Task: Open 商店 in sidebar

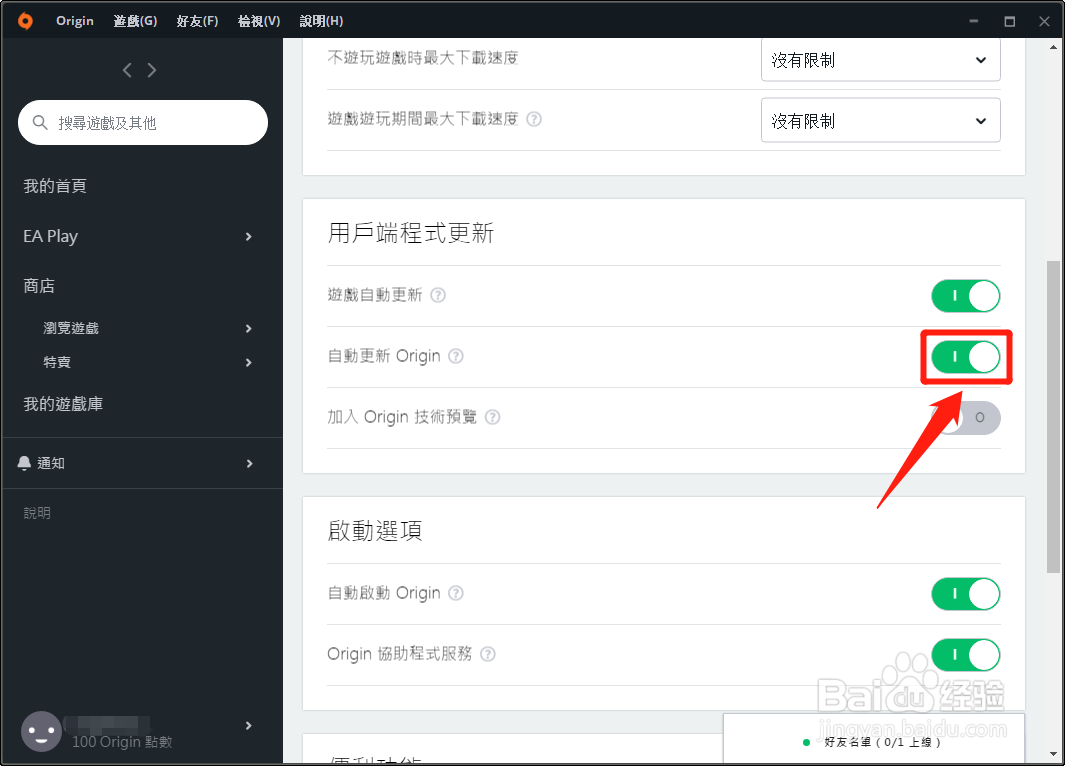Action: coord(39,286)
